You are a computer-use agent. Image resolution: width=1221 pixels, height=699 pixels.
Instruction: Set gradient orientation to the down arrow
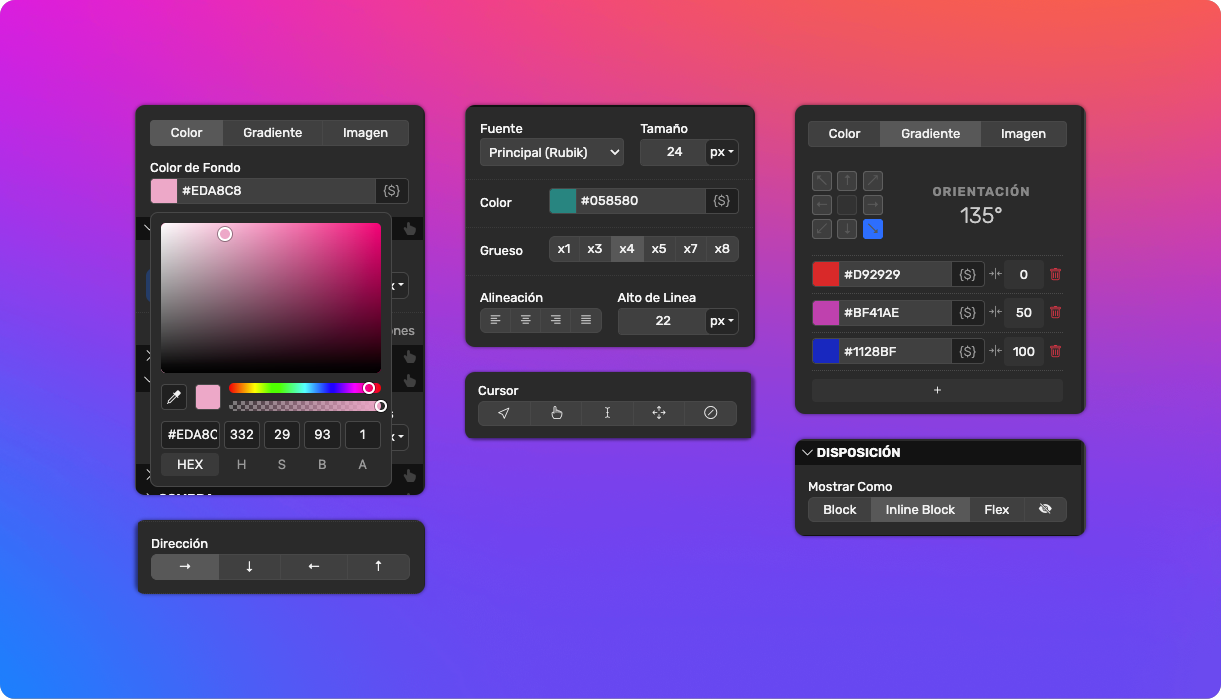pos(847,229)
